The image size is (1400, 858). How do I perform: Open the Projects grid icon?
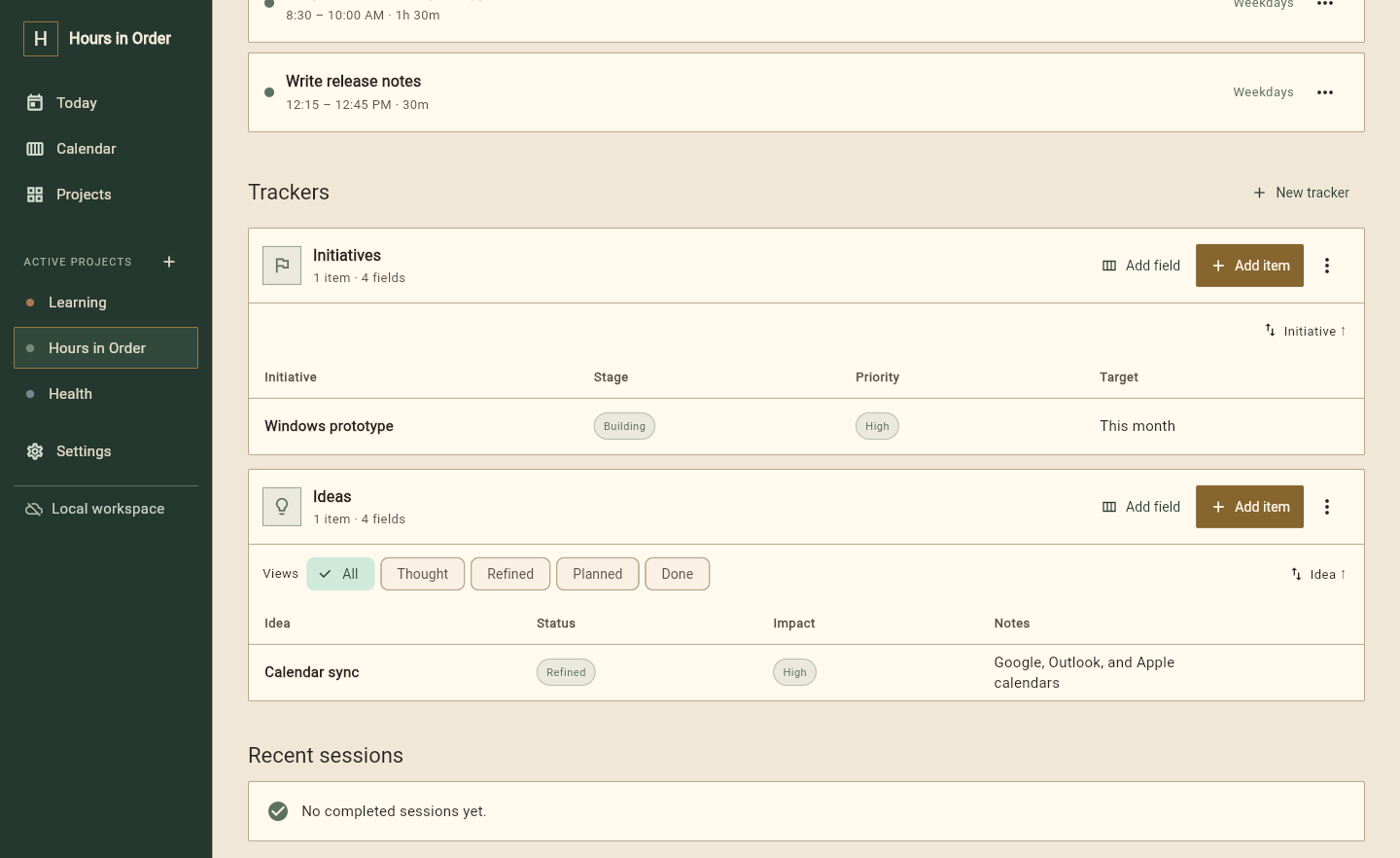(x=35, y=195)
